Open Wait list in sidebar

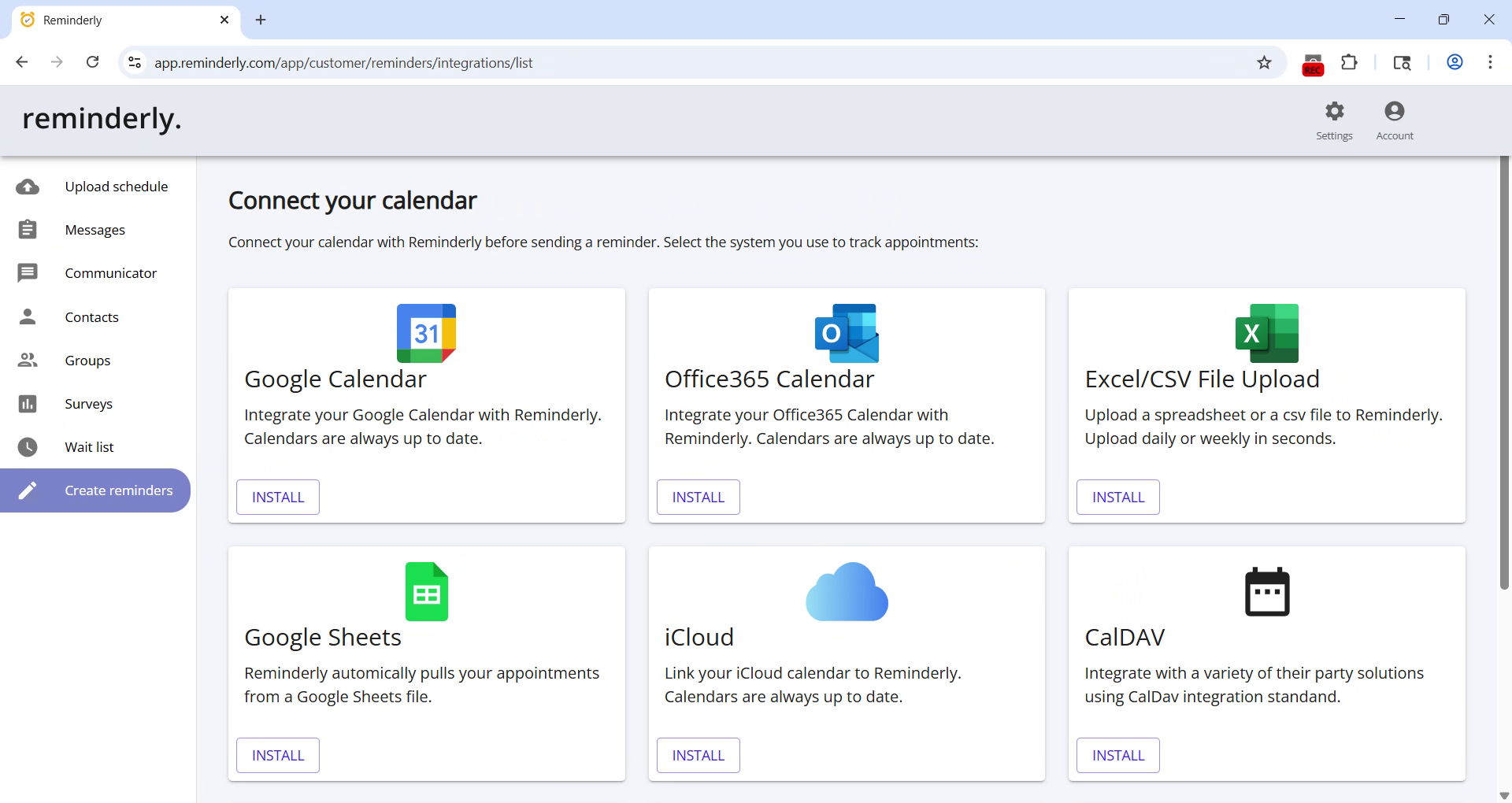(x=95, y=447)
